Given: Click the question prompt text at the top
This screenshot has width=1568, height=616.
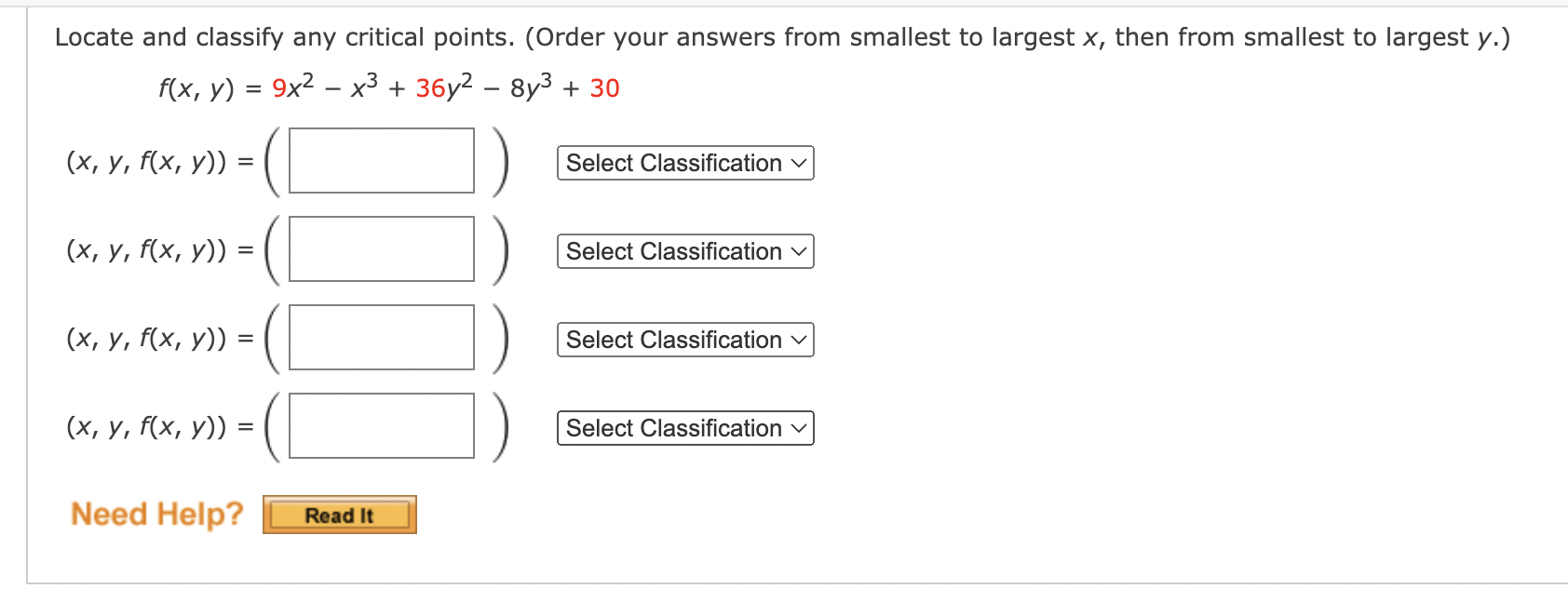Looking at the screenshot, I should click(782, 36).
